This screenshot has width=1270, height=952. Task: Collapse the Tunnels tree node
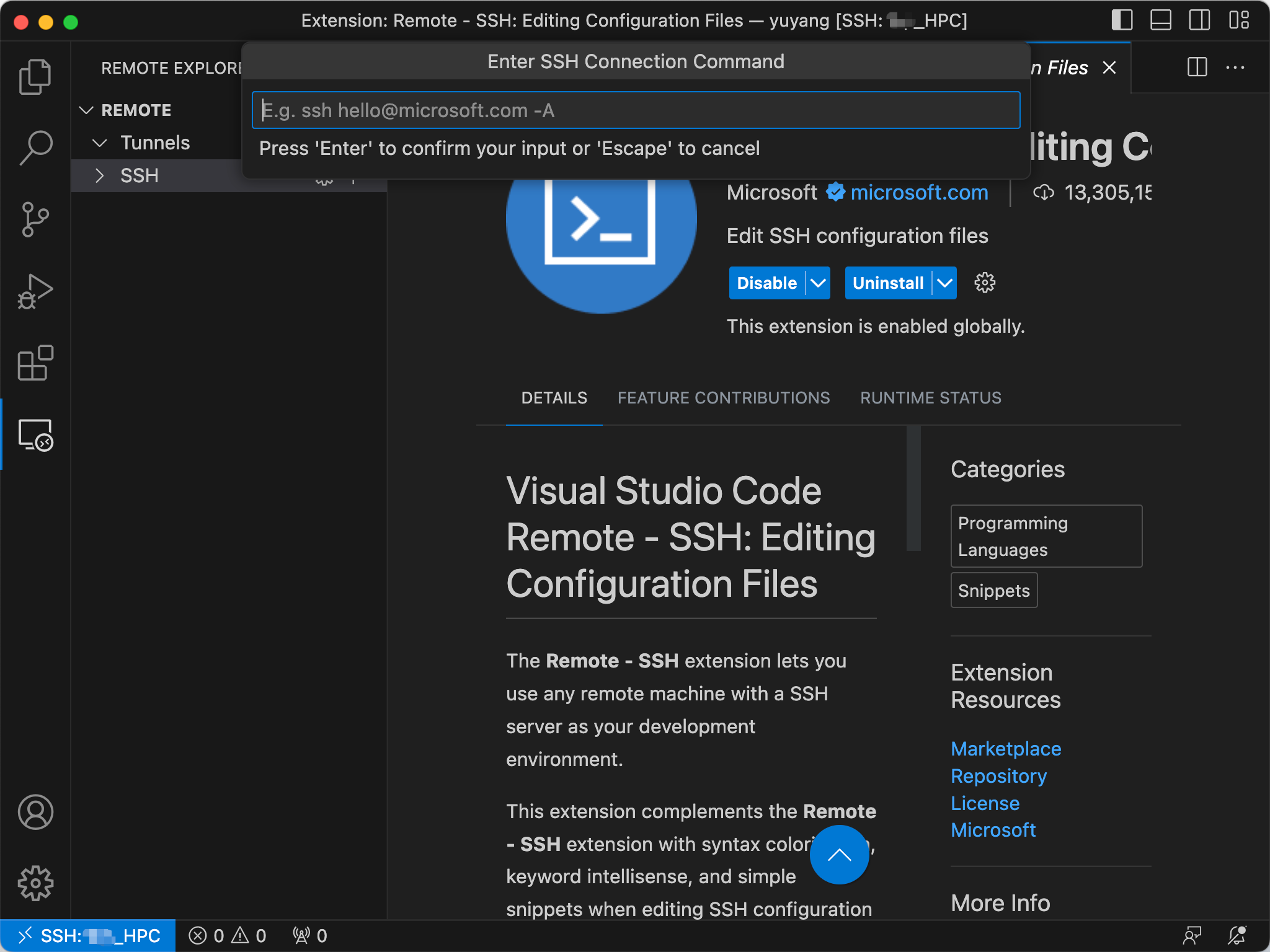click(x=100, y=143)
